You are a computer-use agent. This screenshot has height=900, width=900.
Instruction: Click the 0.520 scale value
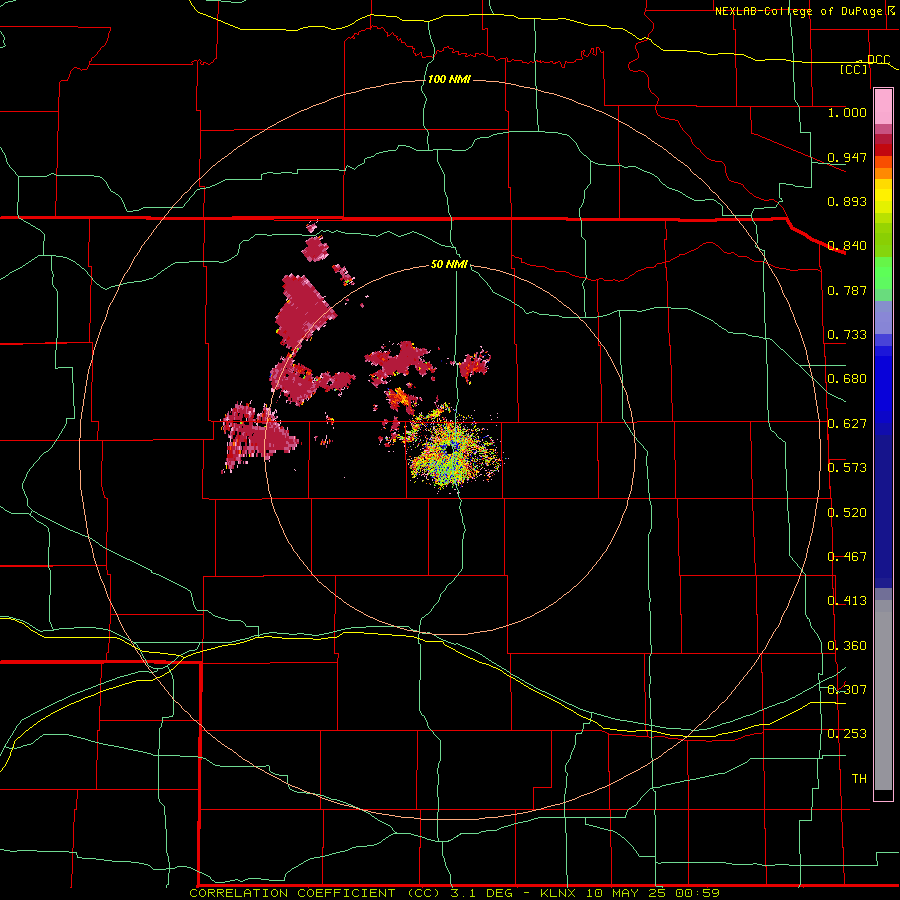pyautogui.click(x=847, y=513)
